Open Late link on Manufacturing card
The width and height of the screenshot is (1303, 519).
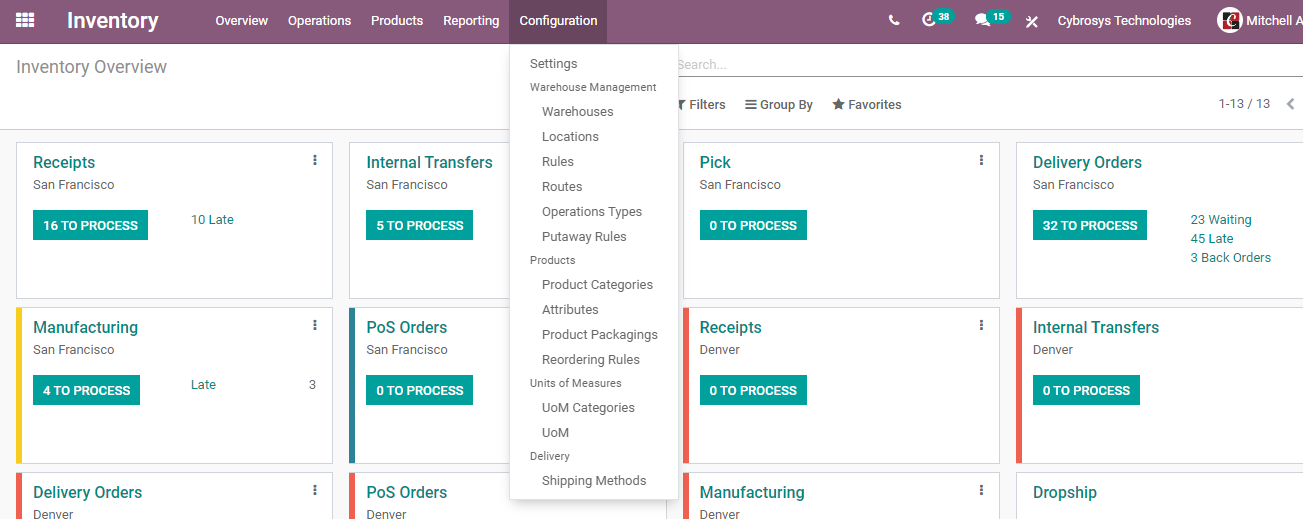[203, 384]
